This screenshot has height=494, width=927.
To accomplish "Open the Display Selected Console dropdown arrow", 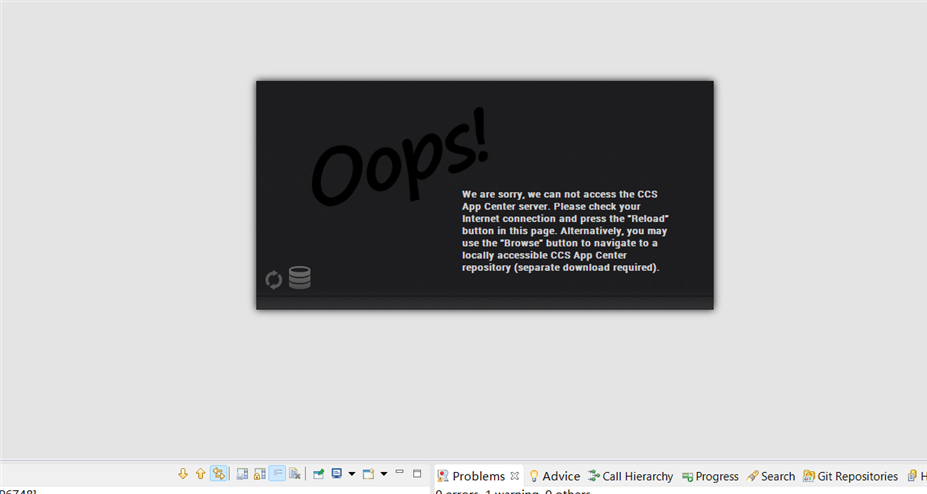I will tap(352, 474).
